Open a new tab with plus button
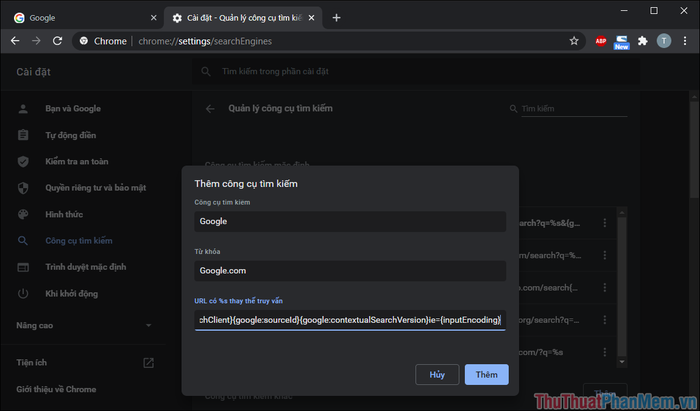Screen dimensions: 700x411 (x=337, y=18)
